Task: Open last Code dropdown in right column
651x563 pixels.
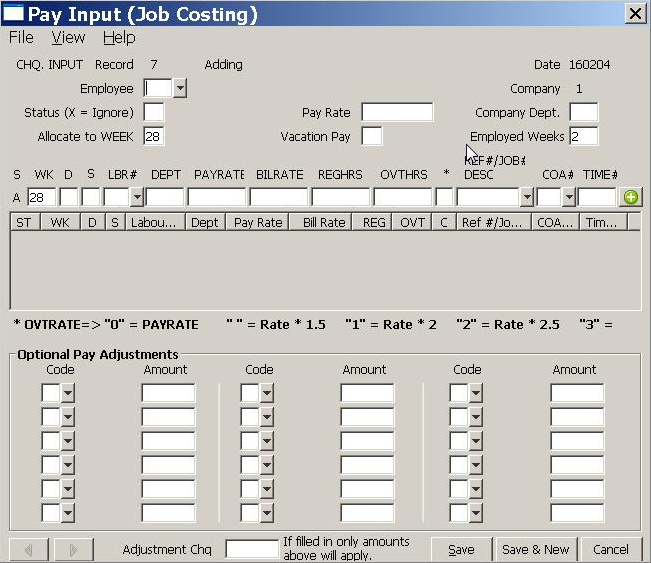Action: (x=476, y=513)
